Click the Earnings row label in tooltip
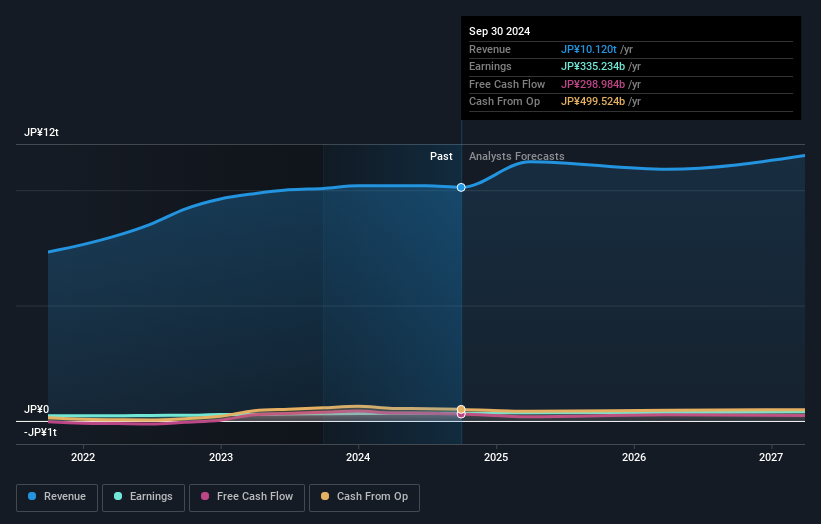Screen dimensions: 821x524 [x=490, y=66]
